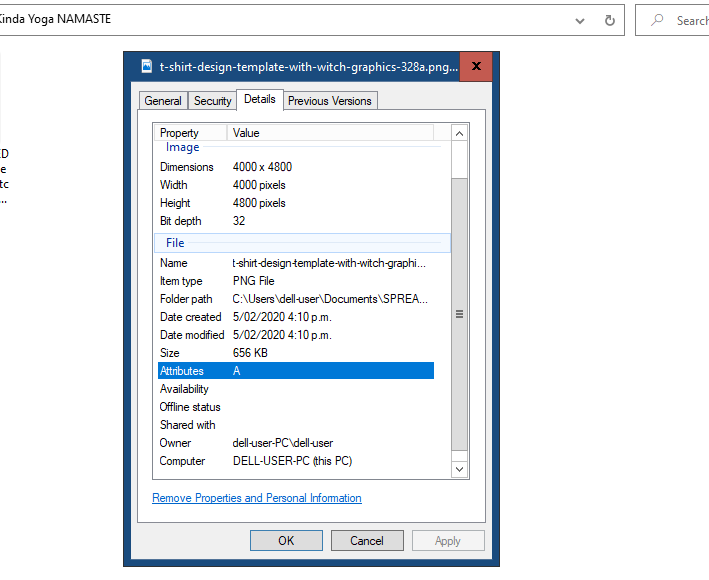The image size is (709, 580).
Task: Click the scroll down arrow in properties list
Action: [460, 468]
